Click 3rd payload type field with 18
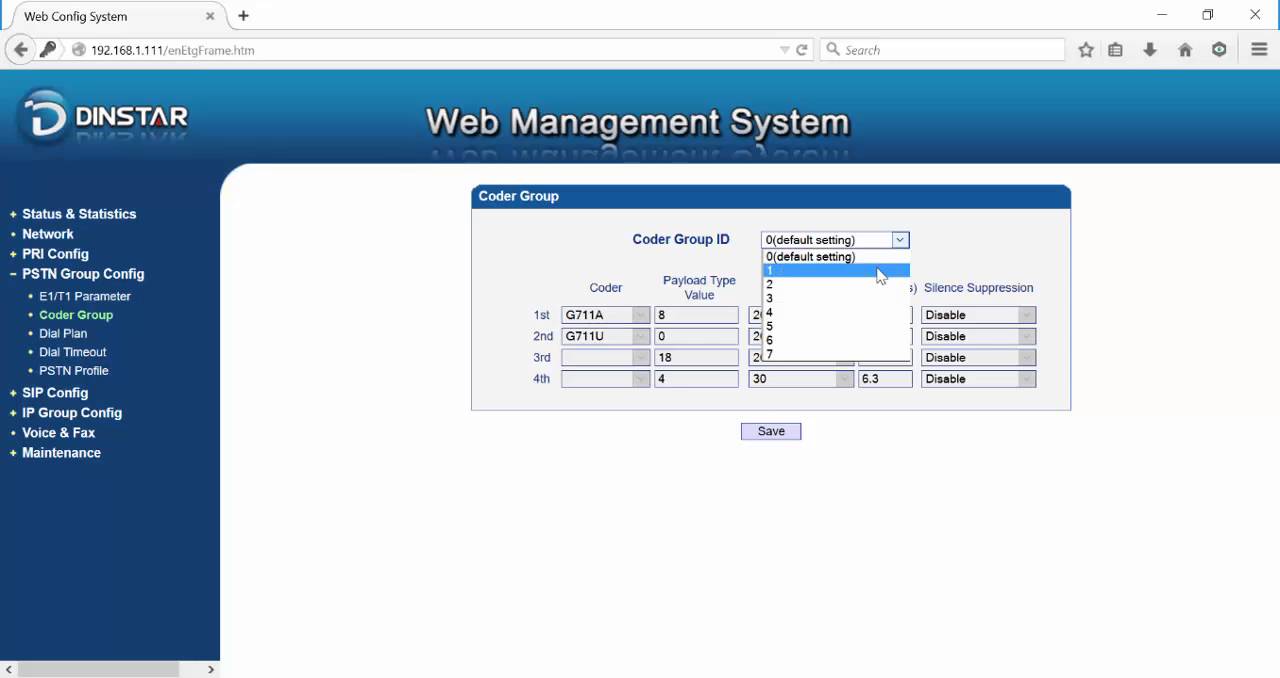 (696, 358)
